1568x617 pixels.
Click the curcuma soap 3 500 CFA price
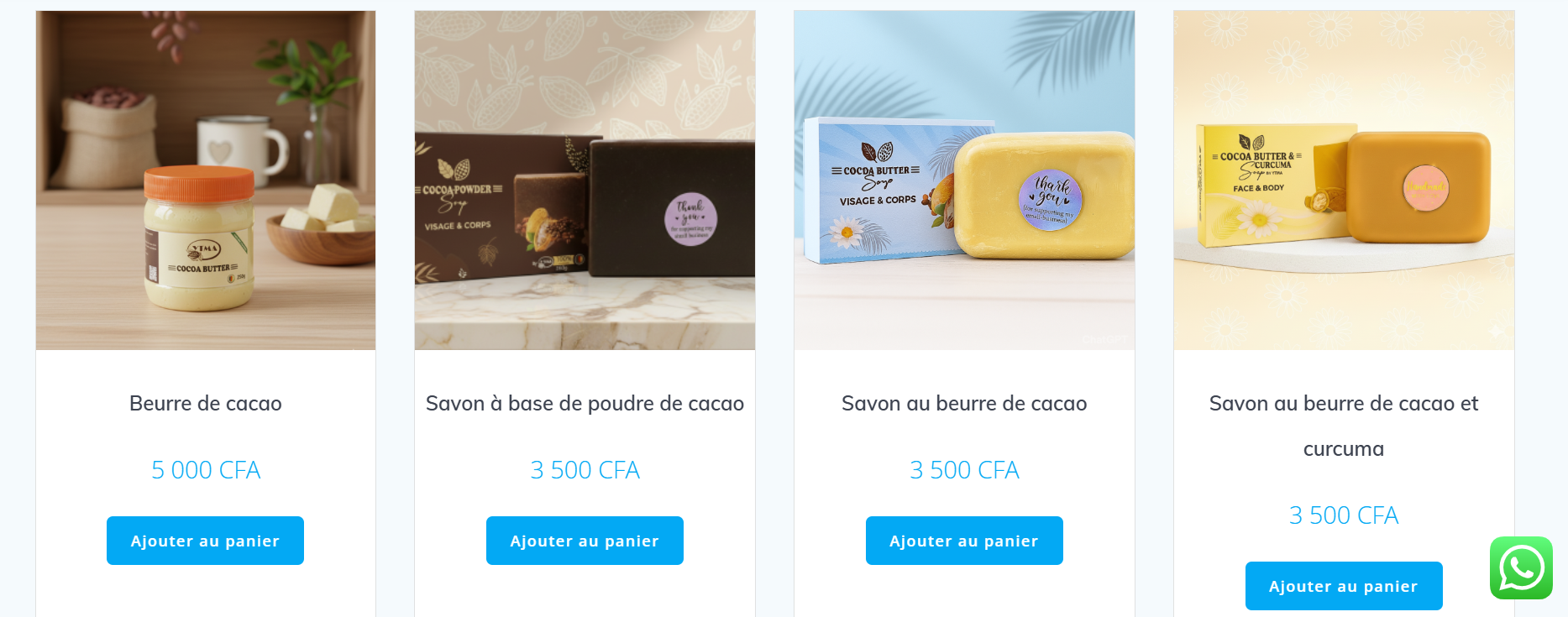pyautogui.click(x=1344, y=515)
